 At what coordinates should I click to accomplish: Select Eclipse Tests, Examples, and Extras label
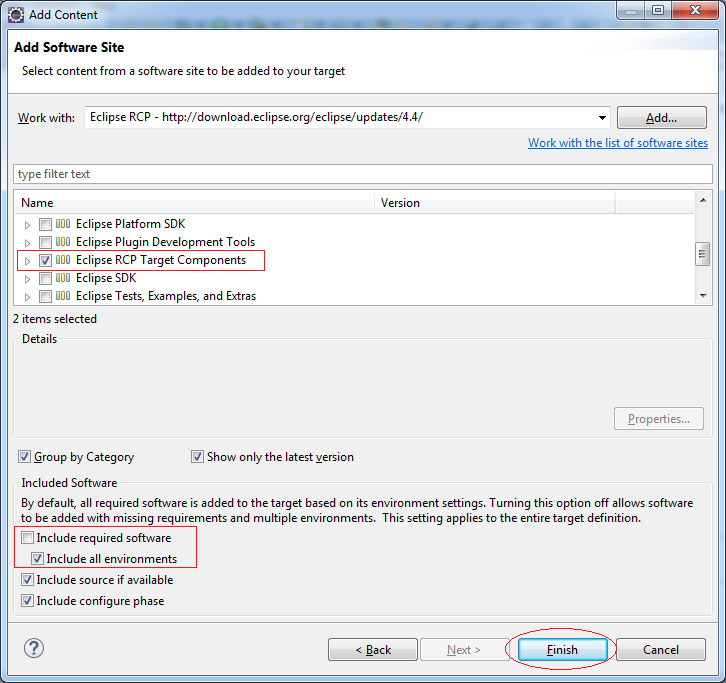pyautogui.click(x=166, y=296)
